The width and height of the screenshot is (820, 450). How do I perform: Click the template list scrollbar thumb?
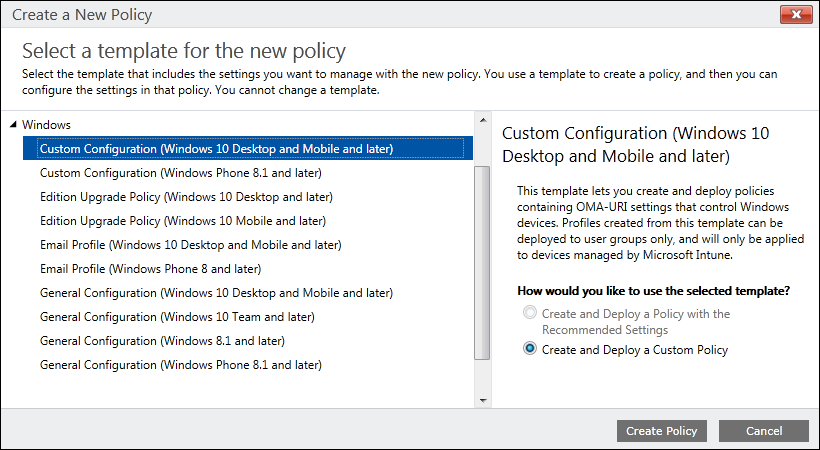pos(481,260)
